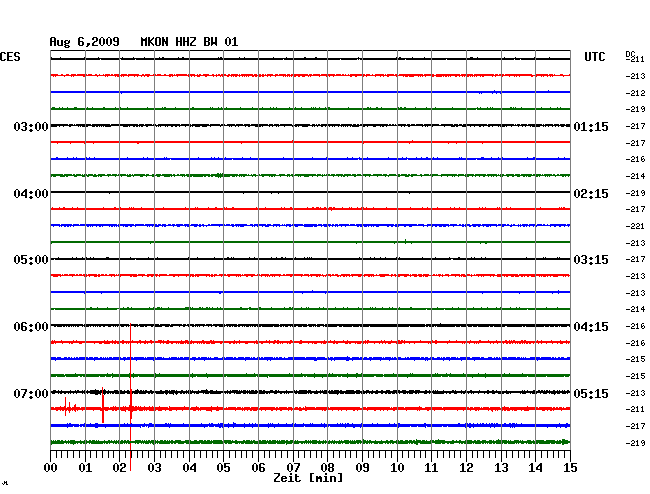Click the UTC column header

[595, 57]
